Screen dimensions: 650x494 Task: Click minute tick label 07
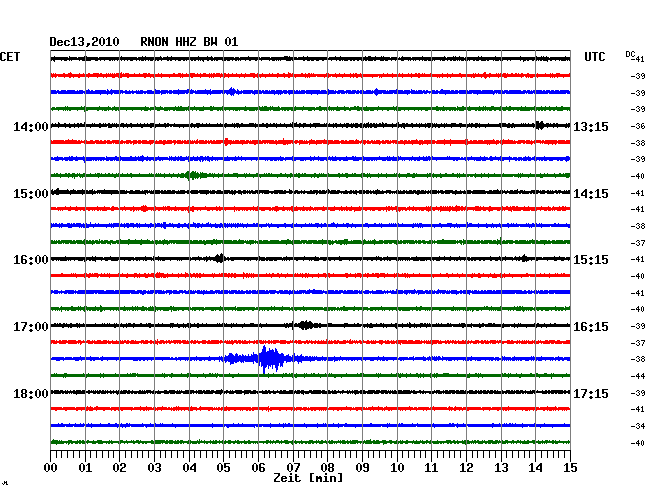tap(293, 468)
